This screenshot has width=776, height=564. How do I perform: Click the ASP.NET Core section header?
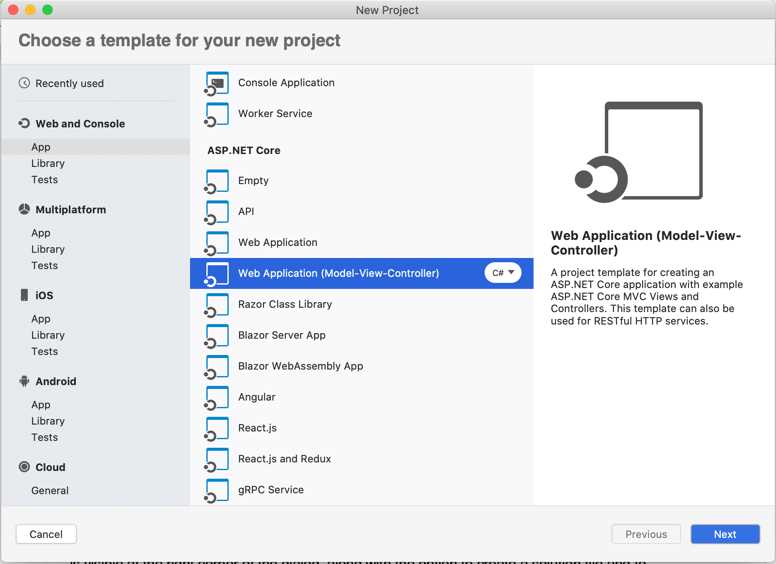pyautogui.click(x=244, y=150)
